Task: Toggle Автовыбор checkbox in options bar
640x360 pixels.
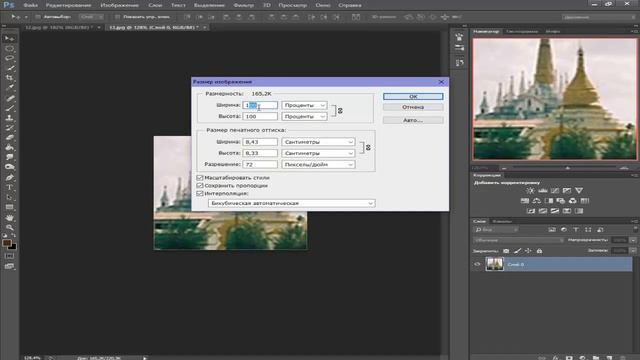Action: pyautogui.click(x=38, y=17)
